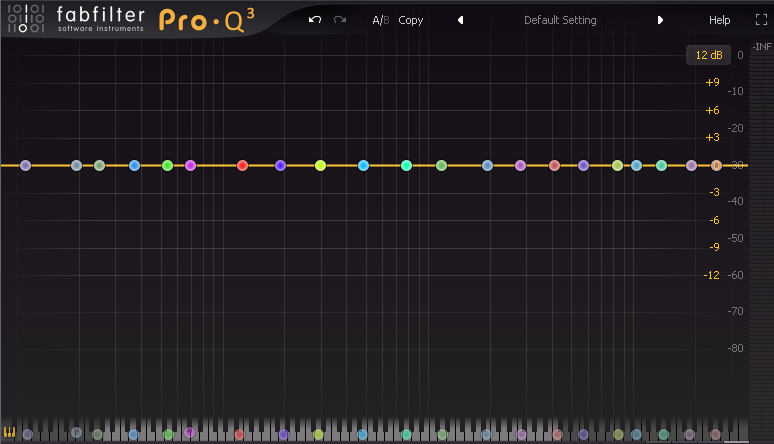Select the sixteenth violet EQ band node
Image resolution: width=774 pixels, height=444 pixels.
click(x=583, y=165)
